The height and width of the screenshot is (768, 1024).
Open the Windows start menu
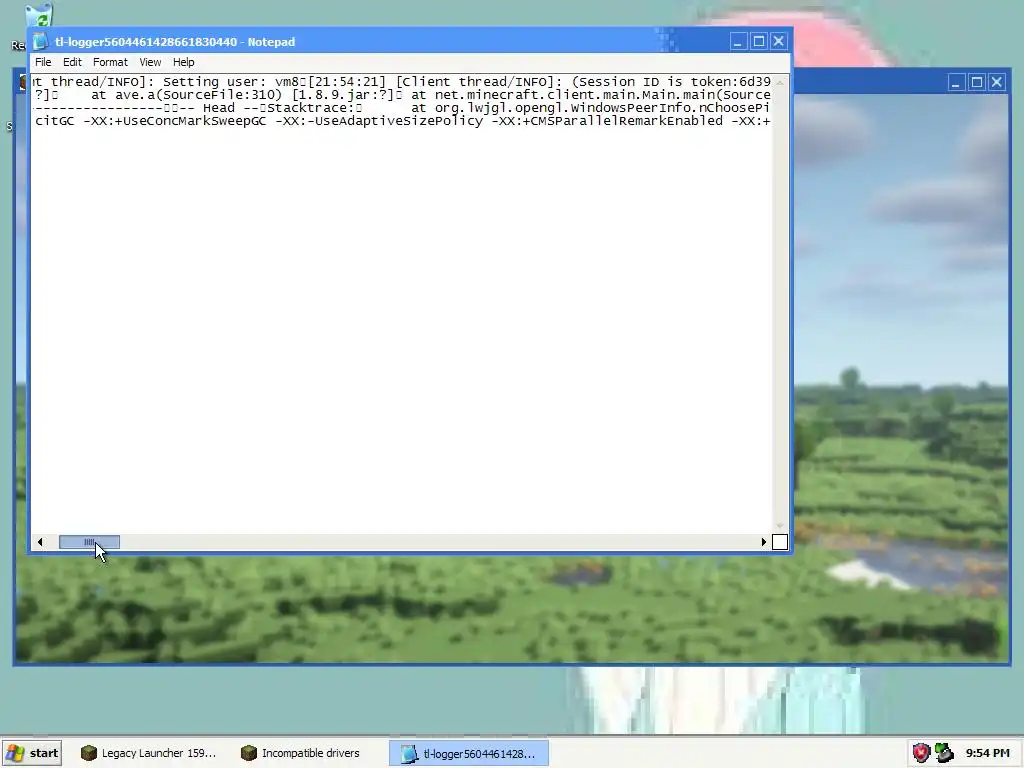click(32, 753)
